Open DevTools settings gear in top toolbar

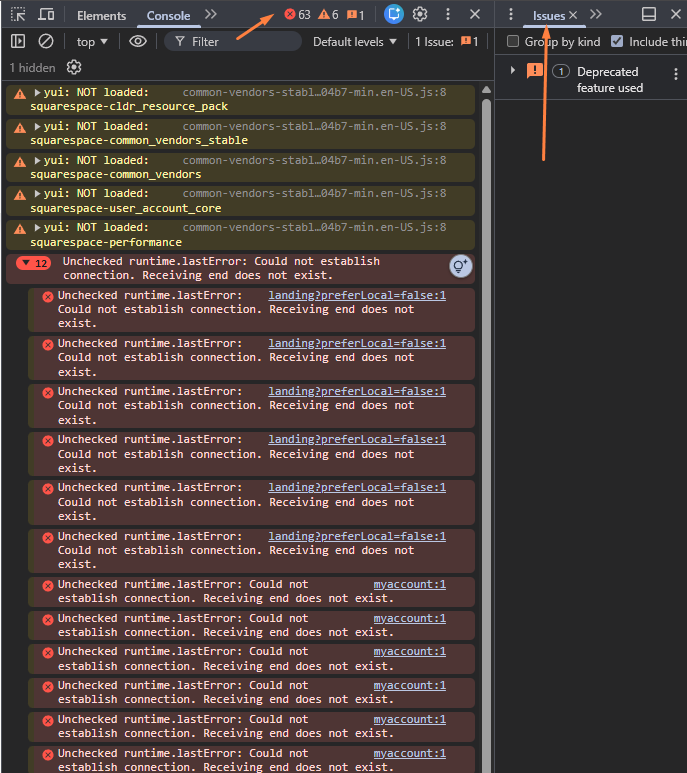click(x=420, y=15)
